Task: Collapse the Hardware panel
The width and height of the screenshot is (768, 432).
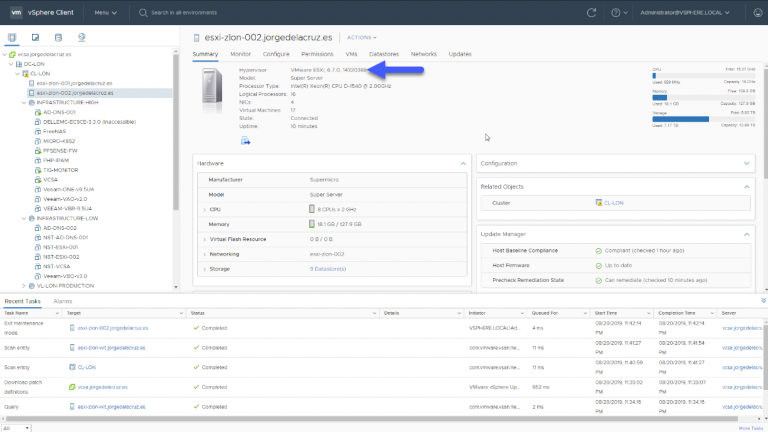Action: click(463, 164)
